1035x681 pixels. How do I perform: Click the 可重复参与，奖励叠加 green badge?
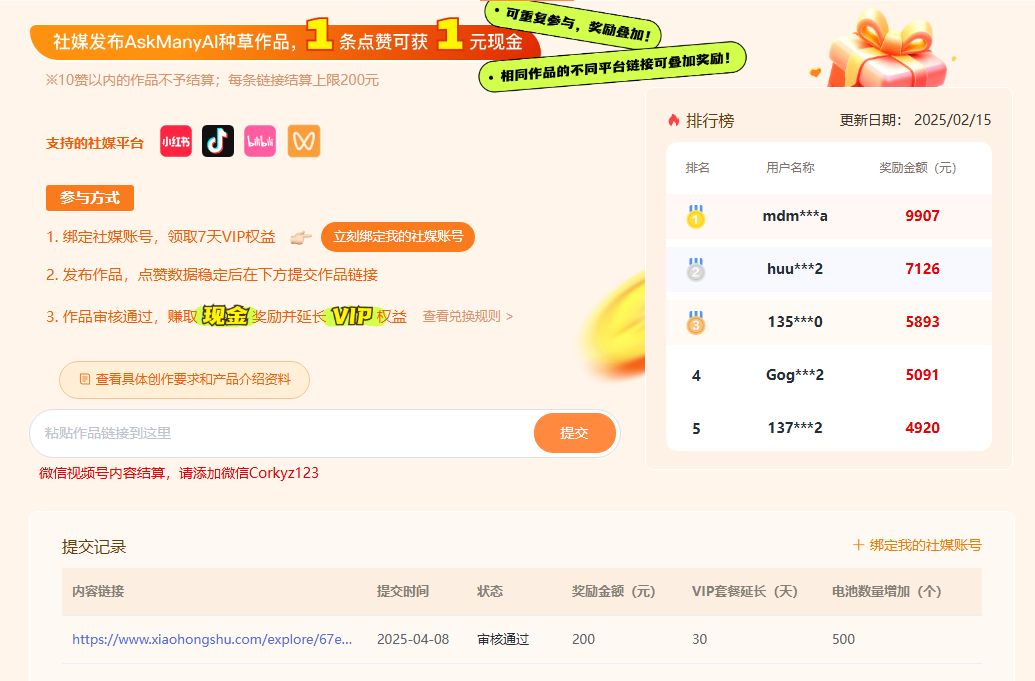pyautogui.click(x=573, y=25)
